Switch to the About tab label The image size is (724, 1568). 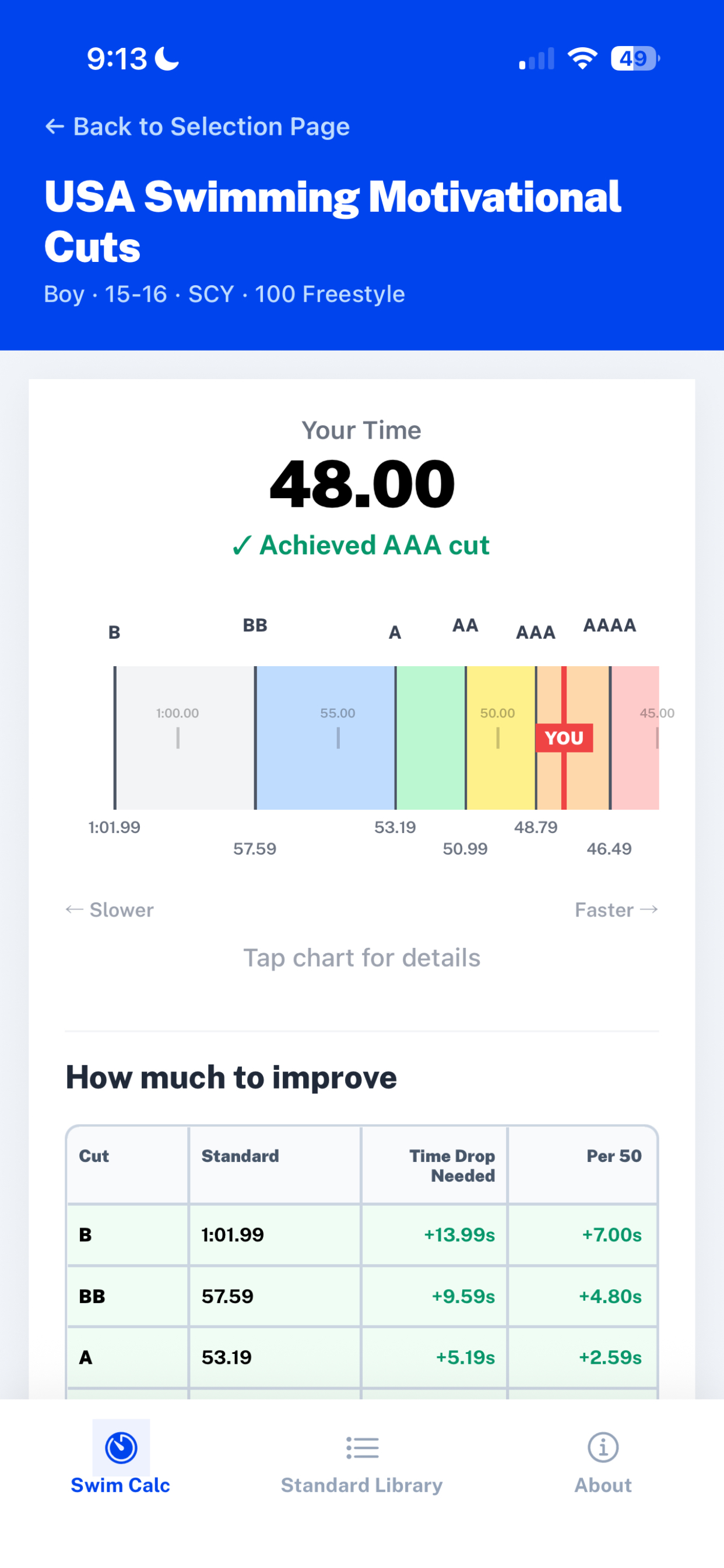tap(603, 1485)
